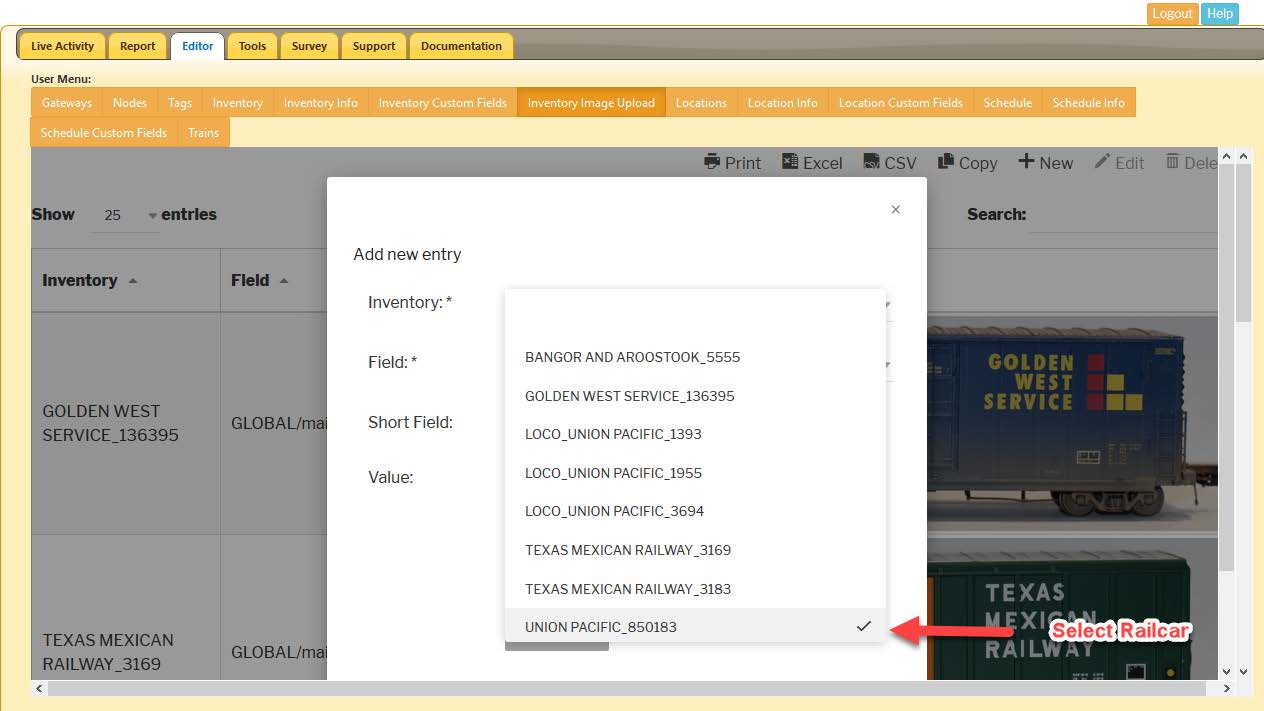Open the Locations menu item
Viewport: 1264px width, 711px height.
701,101
